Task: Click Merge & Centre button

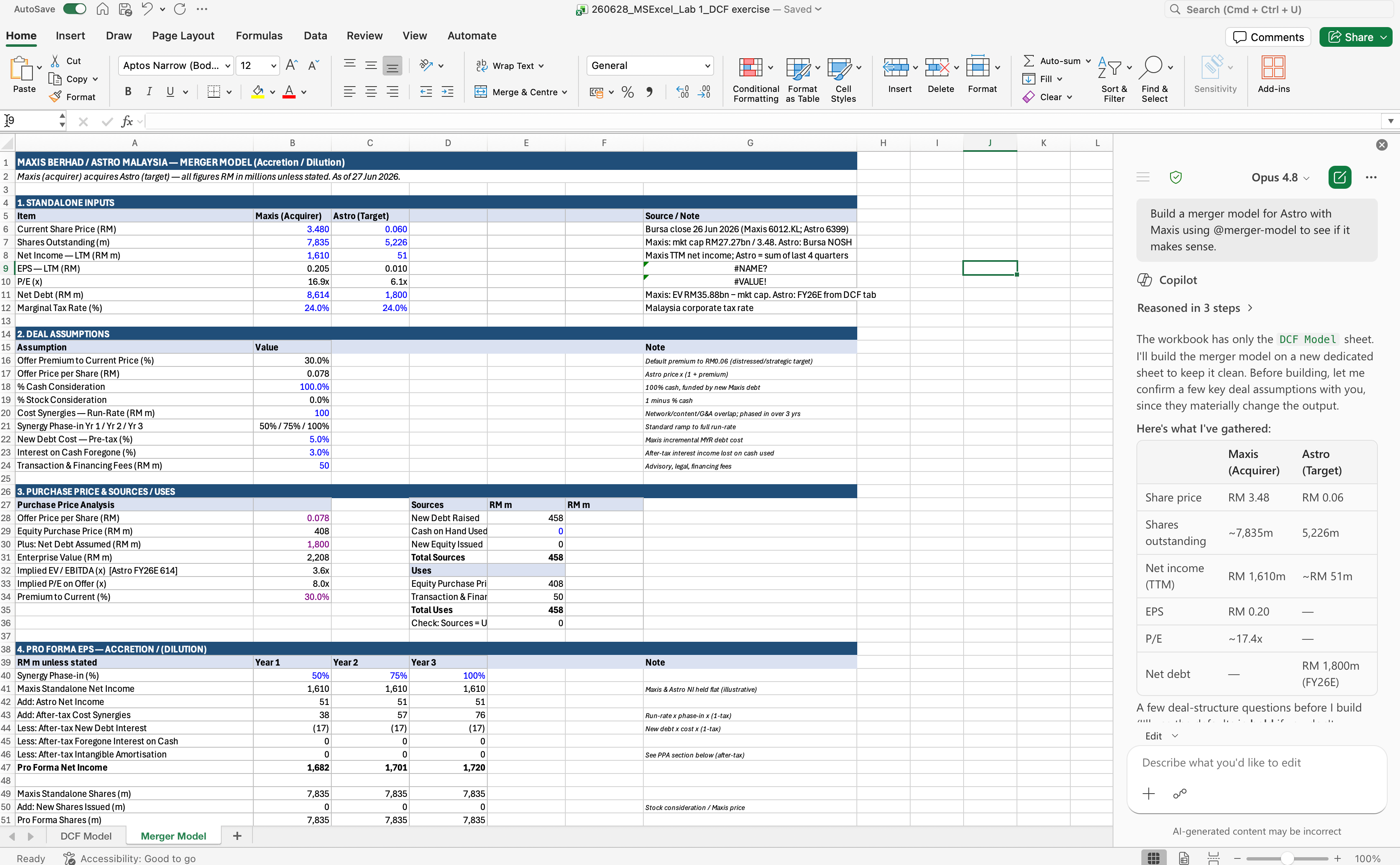Action: tap(521, 92)
